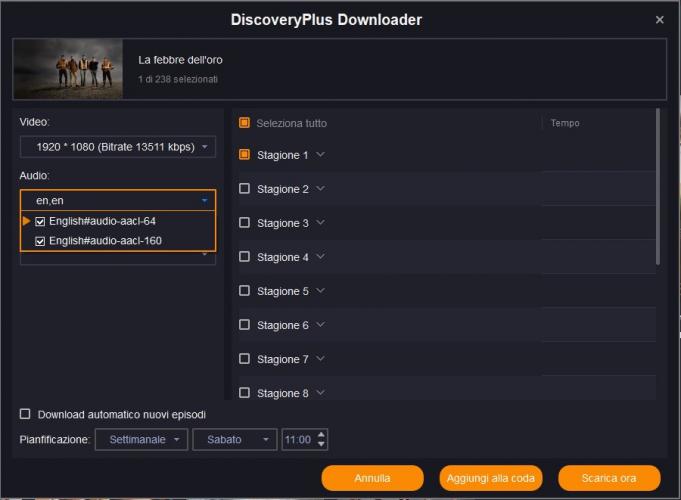Open the Sabato day dropdown

coord(235,440)
